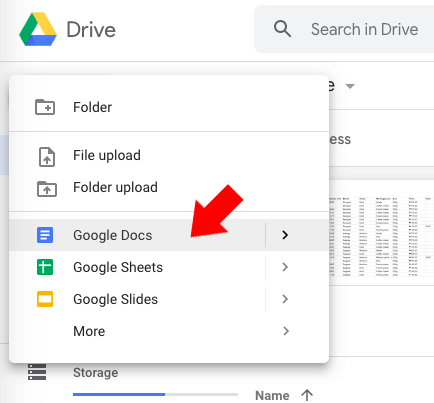The image size is (434, 403).
Task: Click the search magnifier icon
Action: click(282, 29)
